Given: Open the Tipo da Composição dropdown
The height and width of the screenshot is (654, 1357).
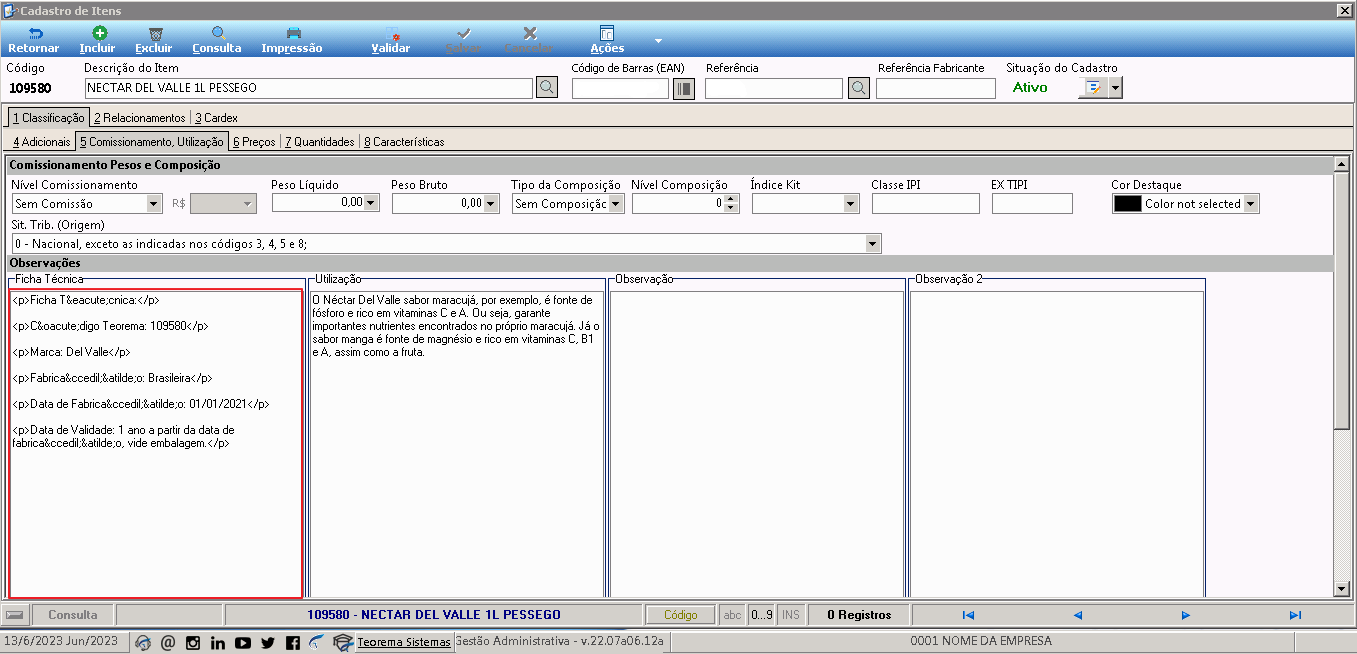Looking at the screenshot, I should coord(616,204).
